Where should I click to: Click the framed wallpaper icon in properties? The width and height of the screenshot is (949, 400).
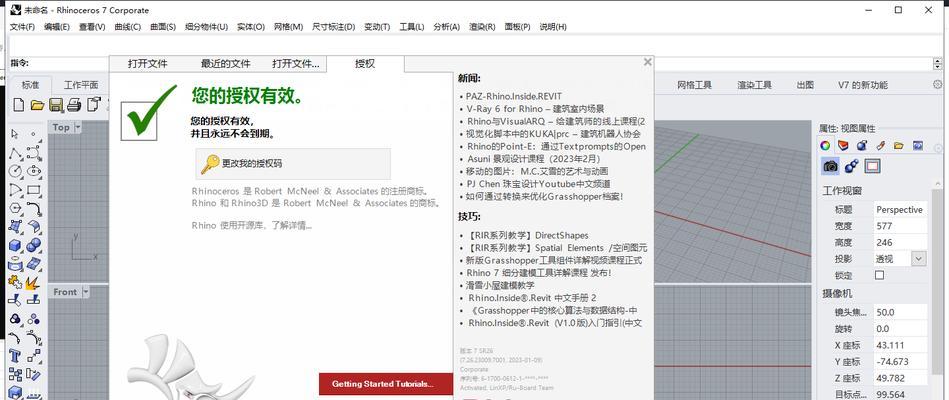point(872,166)
